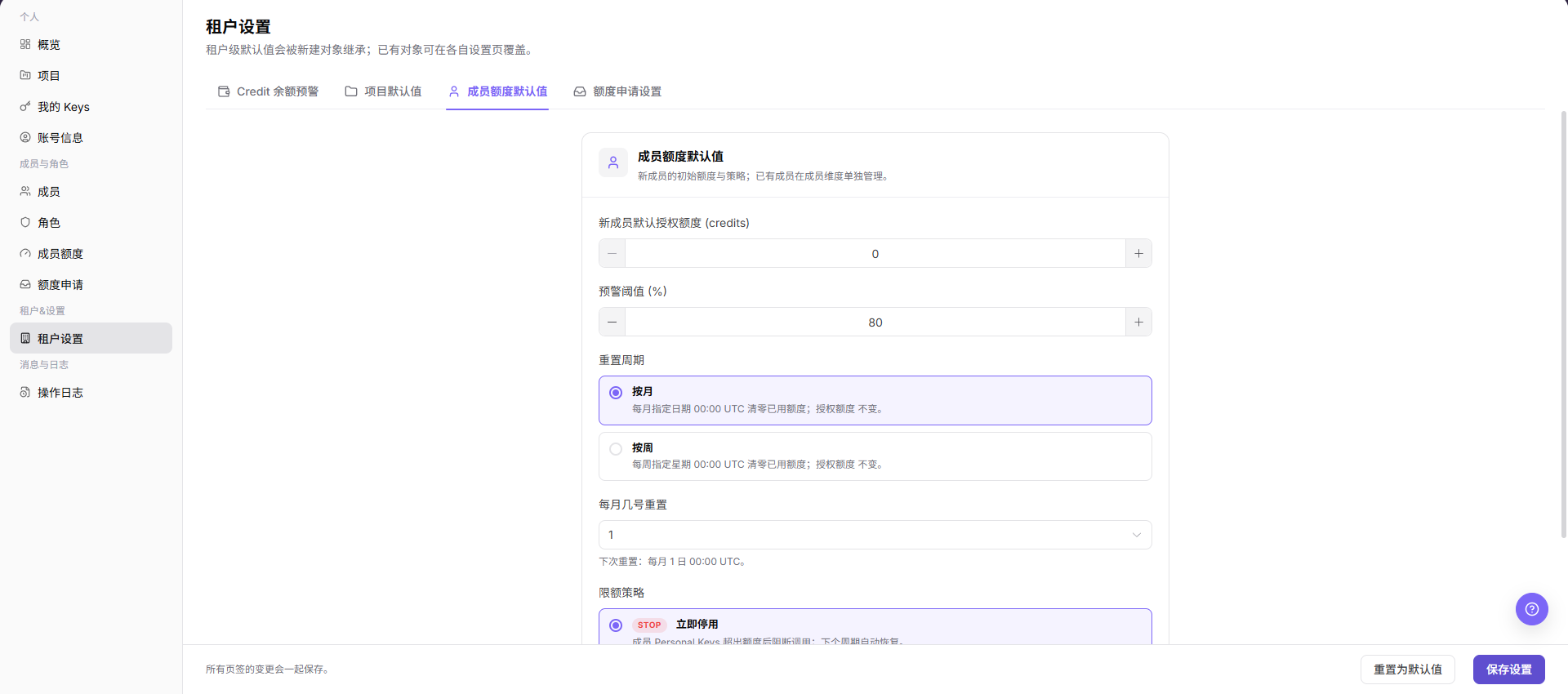Open the 每月几号重置 dropdown
The image size is (1568, 694).
pyautogui.click(x=875, y=535)
